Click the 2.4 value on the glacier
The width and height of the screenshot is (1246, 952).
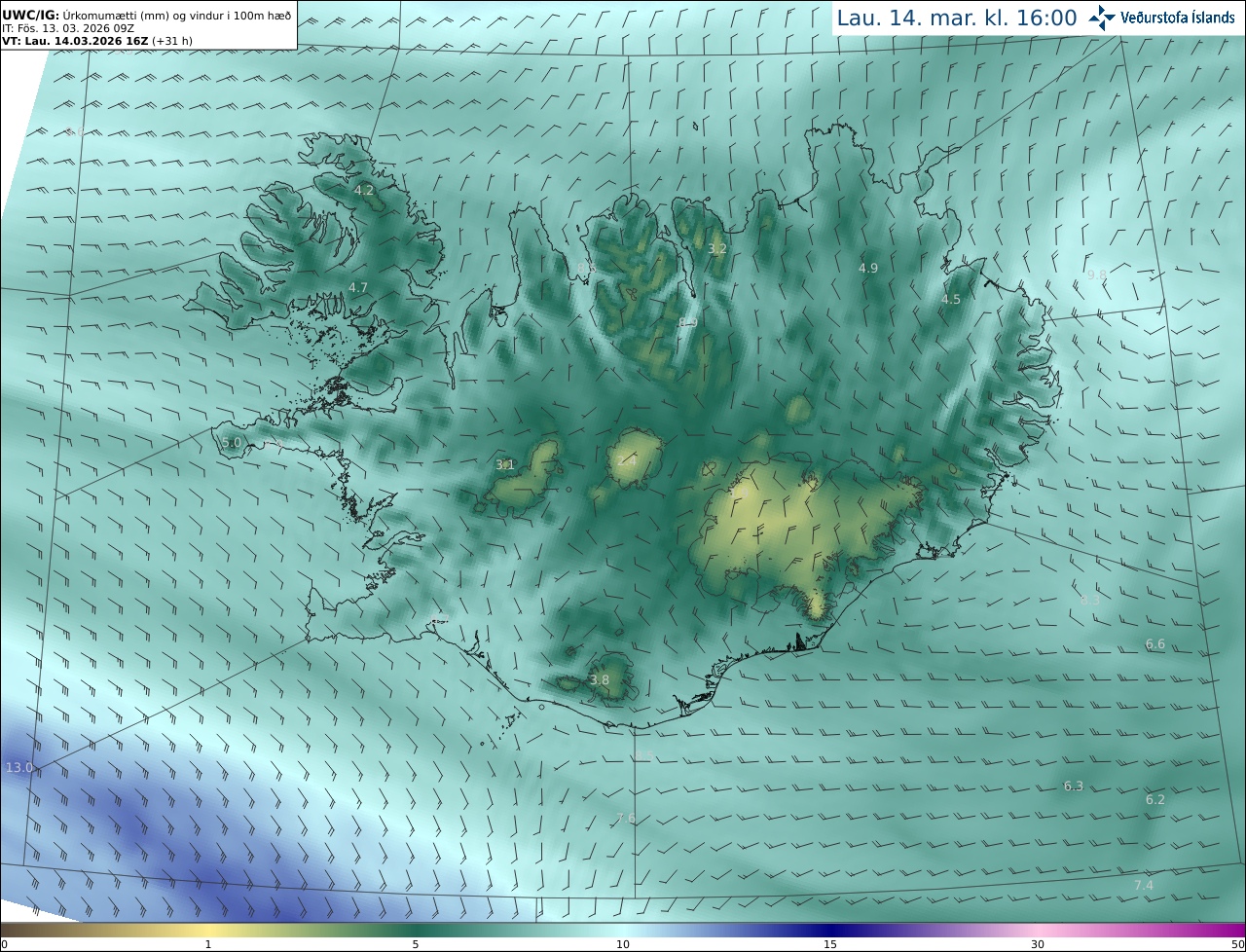626,461
